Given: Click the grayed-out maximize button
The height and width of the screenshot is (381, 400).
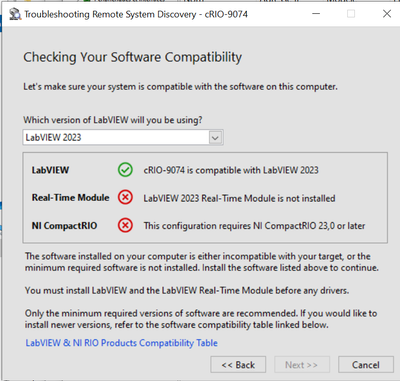Looking at the screenshot, I should pos(351,14).
